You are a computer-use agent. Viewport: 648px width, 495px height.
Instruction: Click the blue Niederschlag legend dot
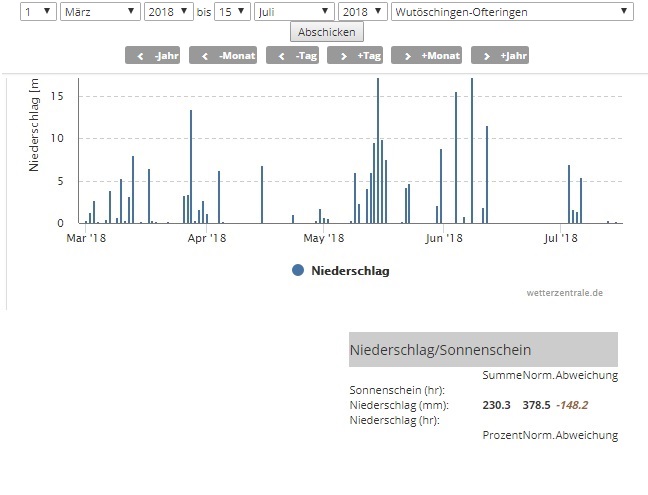[x=298, y=271]
